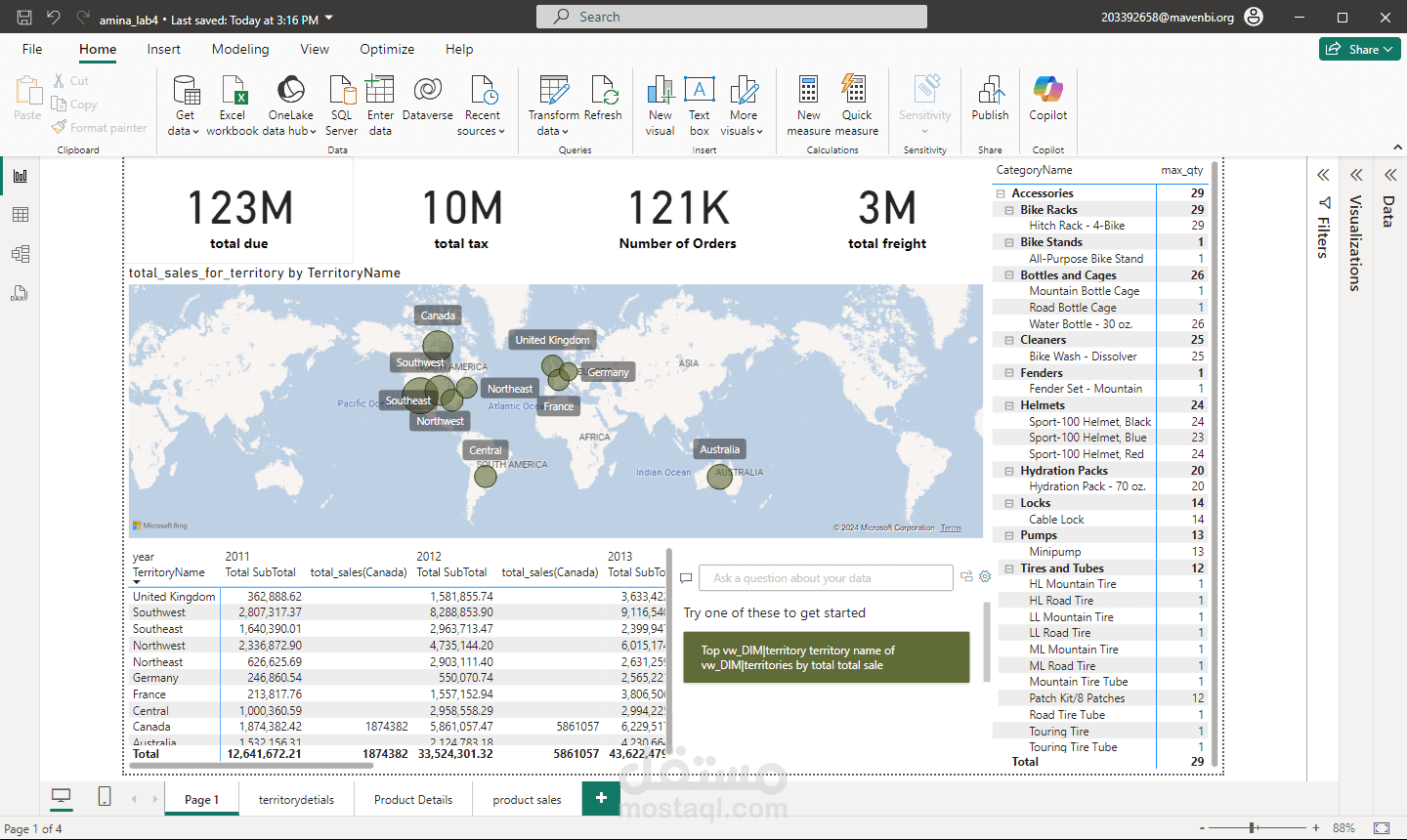Collapse the Tires and Tubes group
This screenshot has width=1407, height=840.
(x=1009, y=568)
